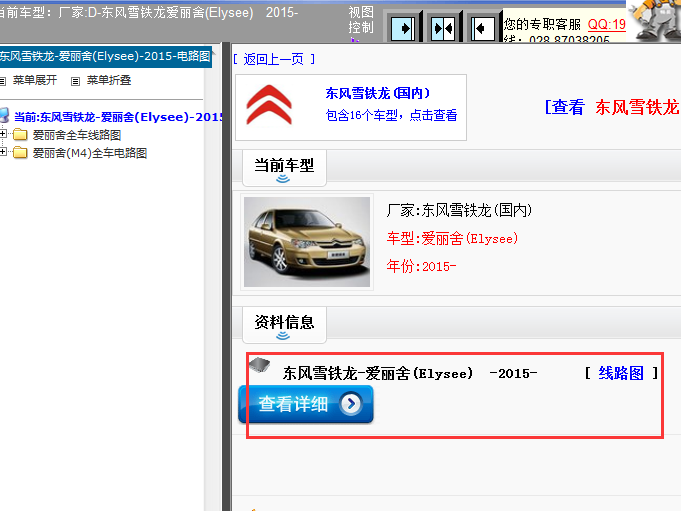
Task: Click the cartoon mascot icon at top right
Action: [656, 20]
